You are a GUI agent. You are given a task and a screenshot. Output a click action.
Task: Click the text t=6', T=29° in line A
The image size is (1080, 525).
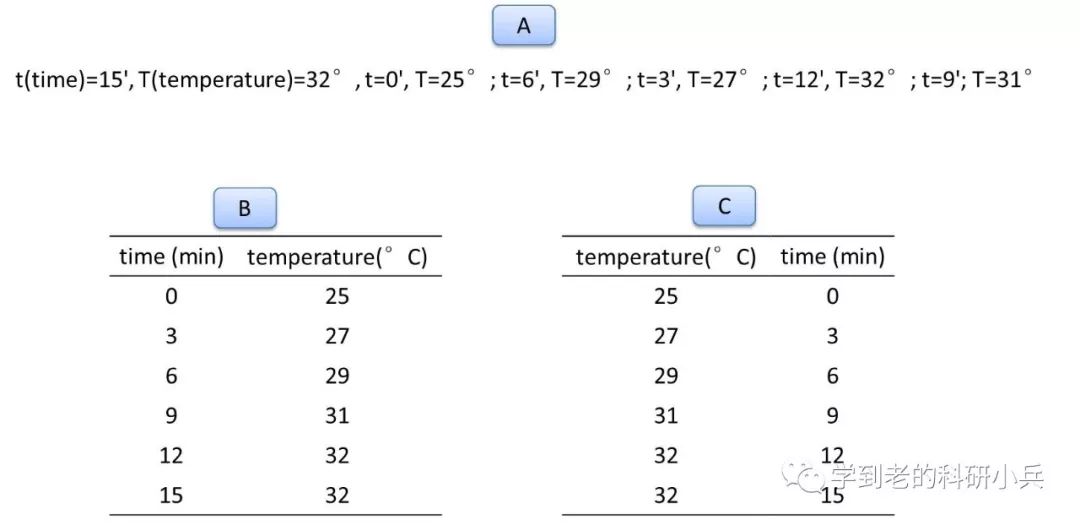point(557,80)
